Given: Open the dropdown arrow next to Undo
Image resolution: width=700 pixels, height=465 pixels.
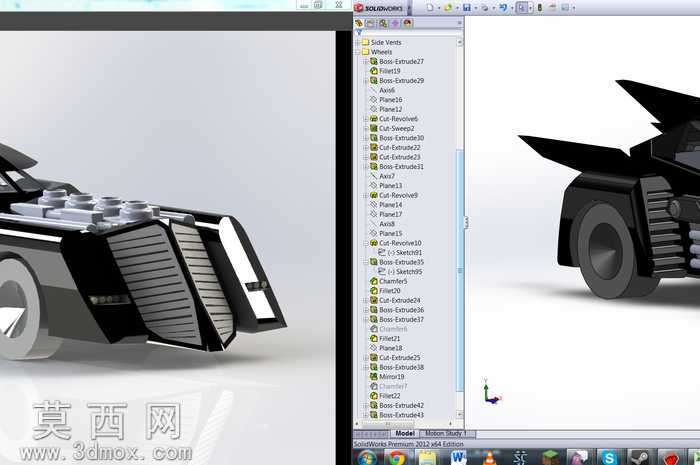Looking at the screenshot, I should (511, 8).
